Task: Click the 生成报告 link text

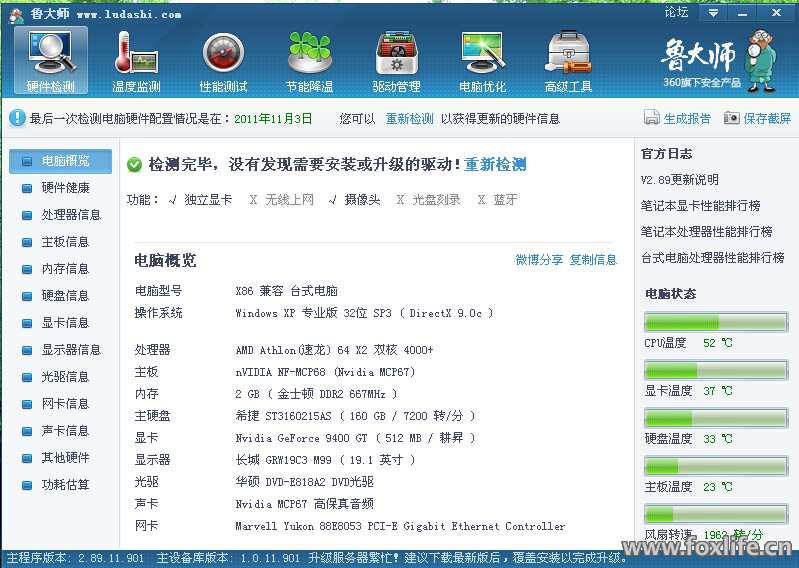Action: (x=687, y=119)
